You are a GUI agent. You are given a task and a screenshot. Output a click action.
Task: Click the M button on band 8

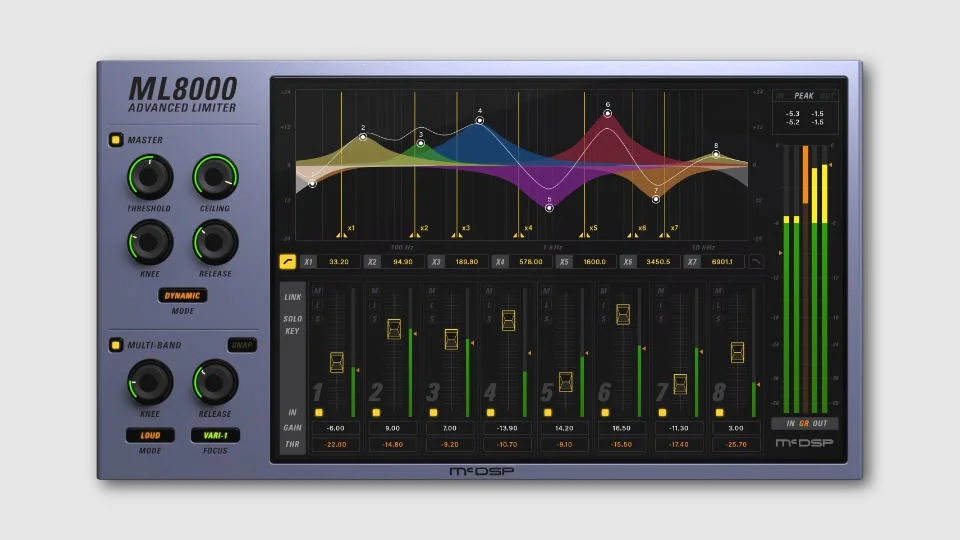(x=718, y=291)
